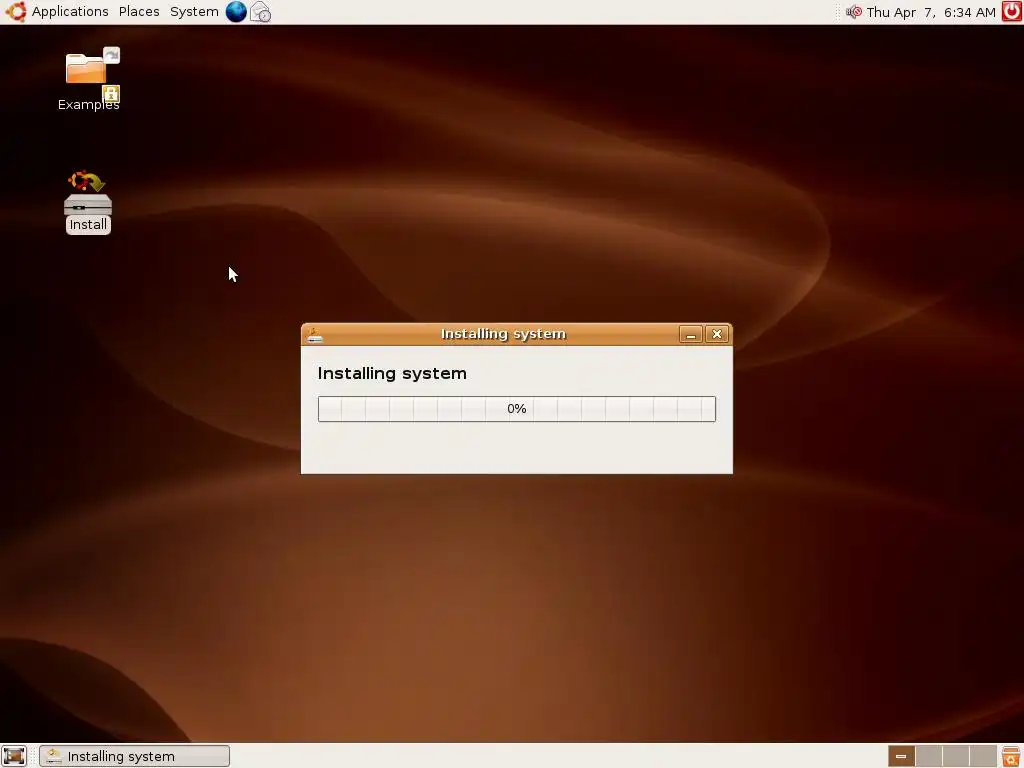Click the Ubuntu logo in top panel
The height and width of the screenshot is (768, 1024).
point(16,12)
